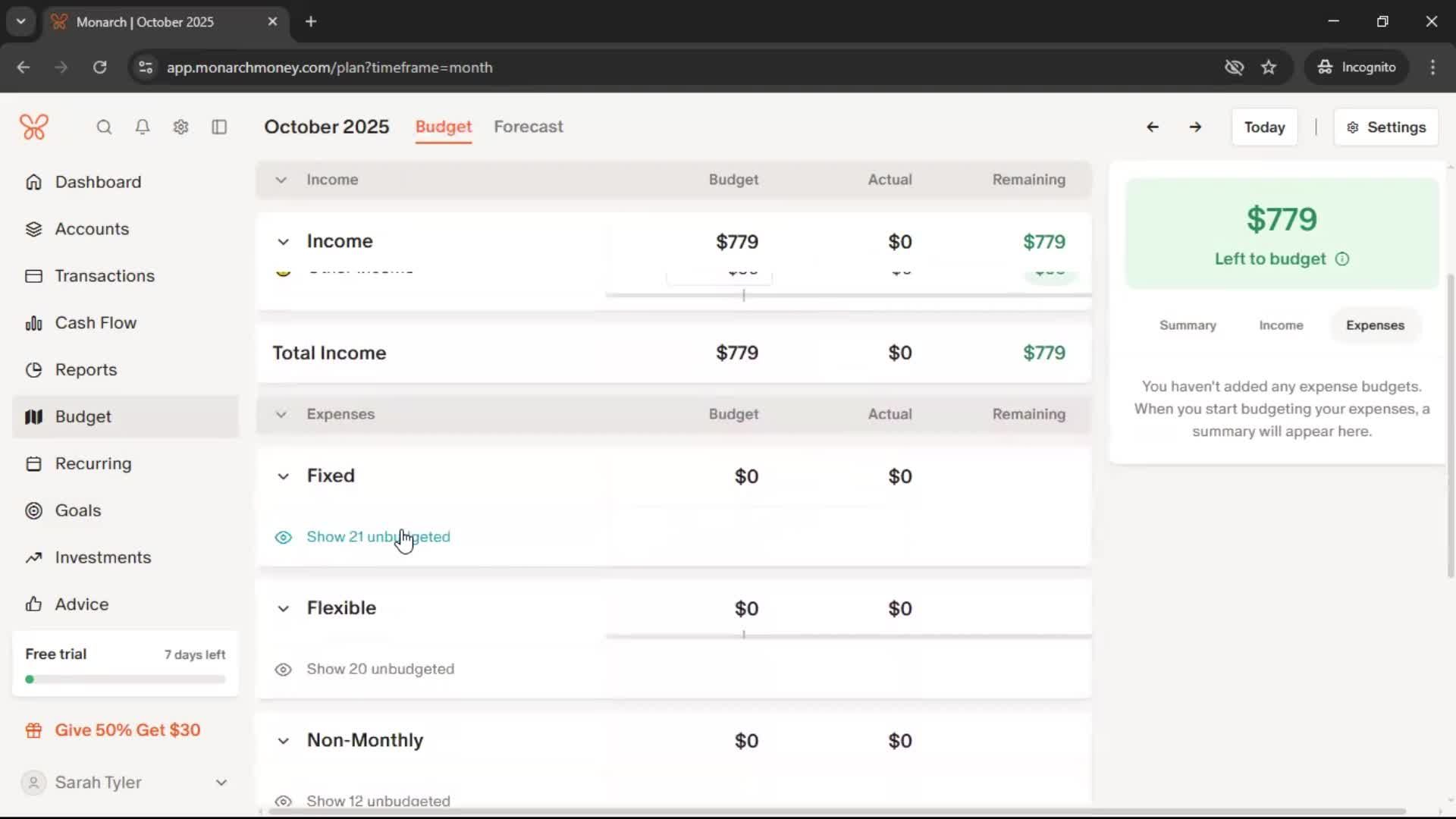The height and width of the screenshot is (819, 1456).
Task: Go to previous month arrow
Action: click(1152, 127)
